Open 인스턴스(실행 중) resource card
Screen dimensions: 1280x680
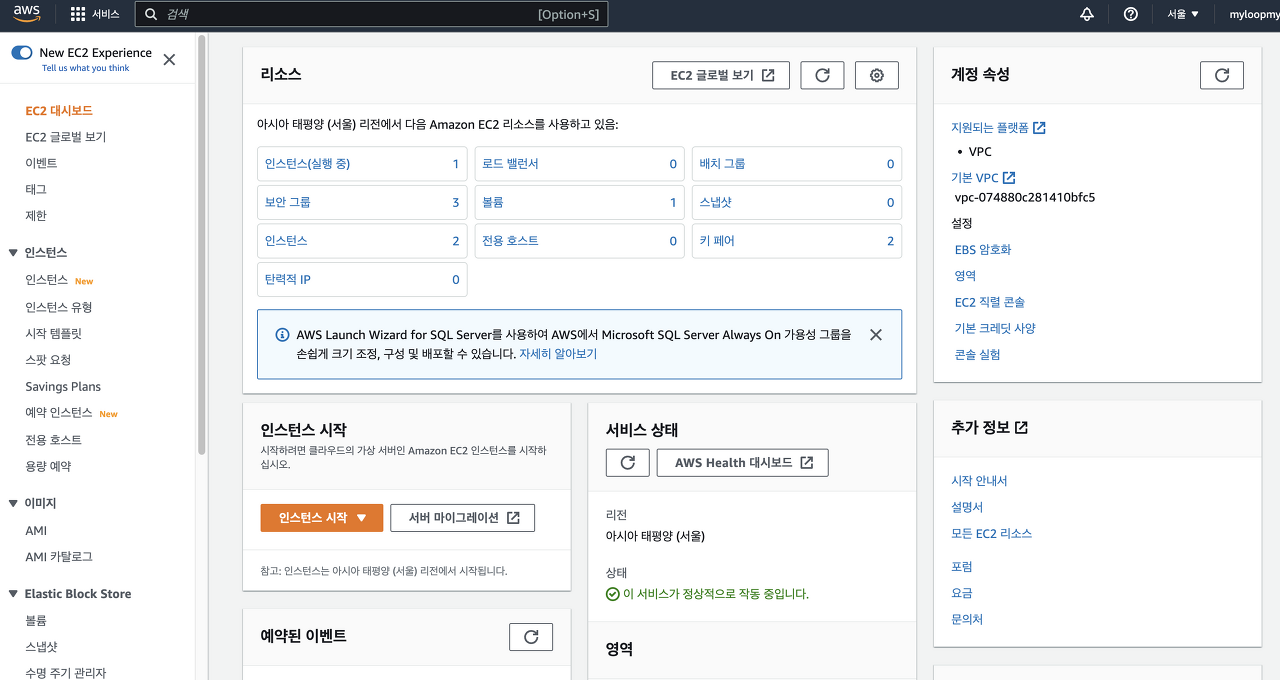362,164
